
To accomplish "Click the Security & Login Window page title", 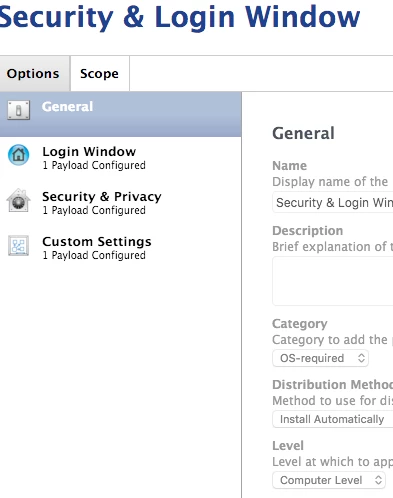I will pyautogui.click(x=180, y=17).
